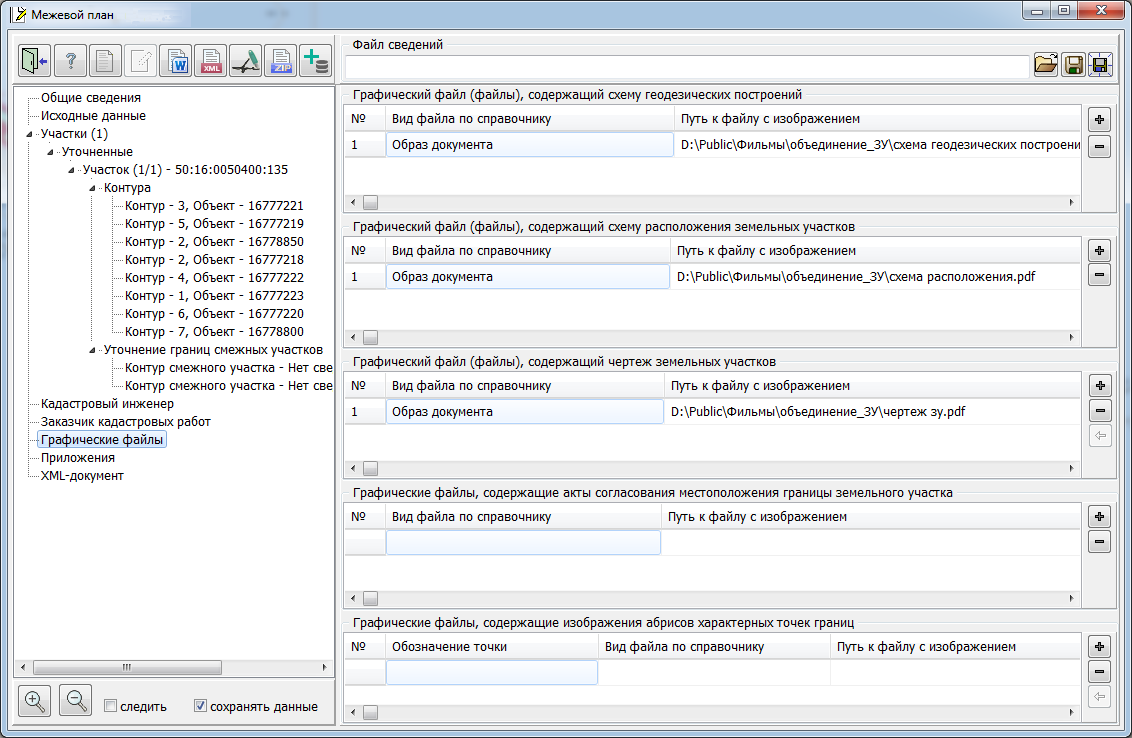Click the exit door icon in toolbar

35,61
